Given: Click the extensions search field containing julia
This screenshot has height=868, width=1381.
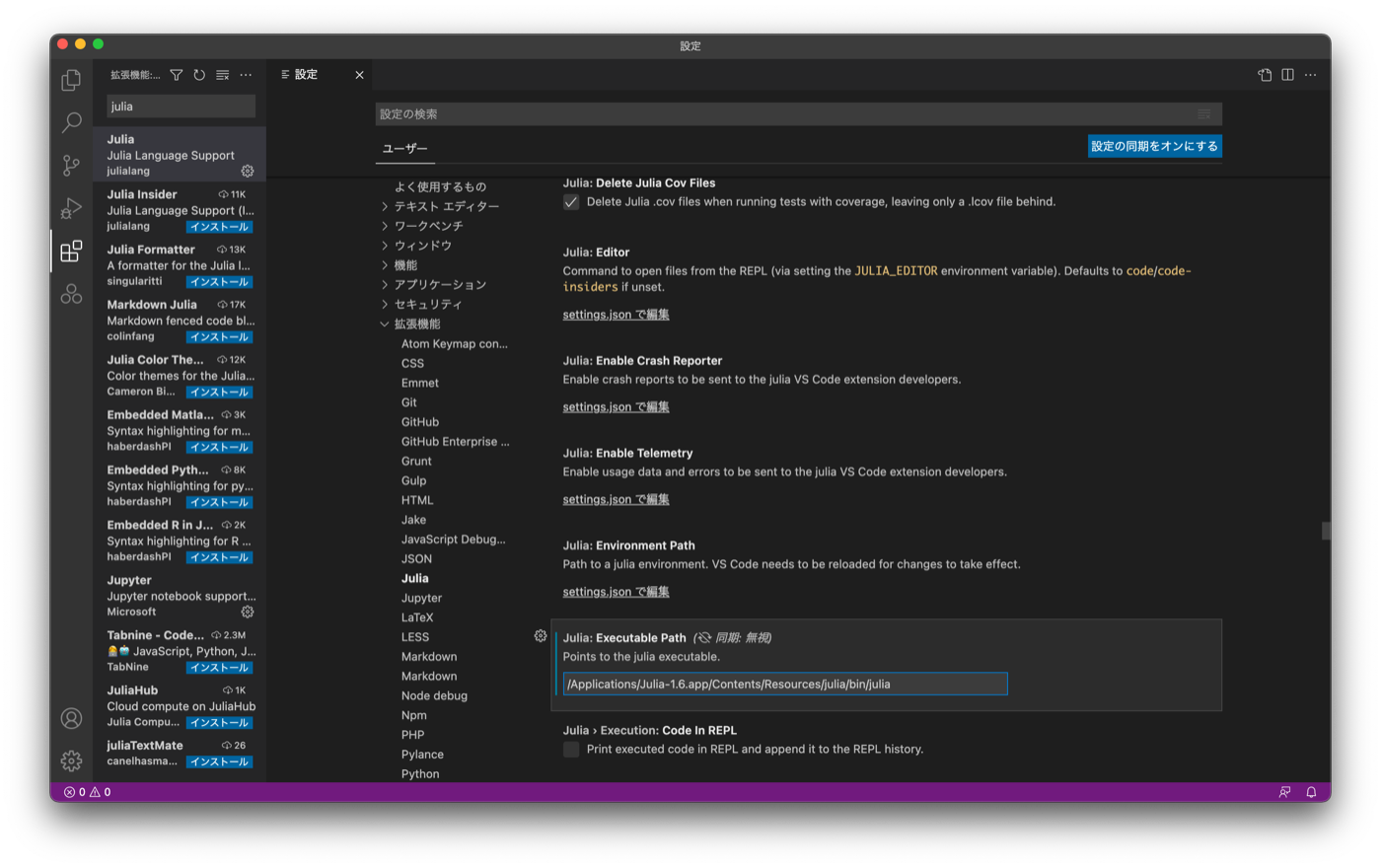Looking at the screenshot, I should [181, 107].
